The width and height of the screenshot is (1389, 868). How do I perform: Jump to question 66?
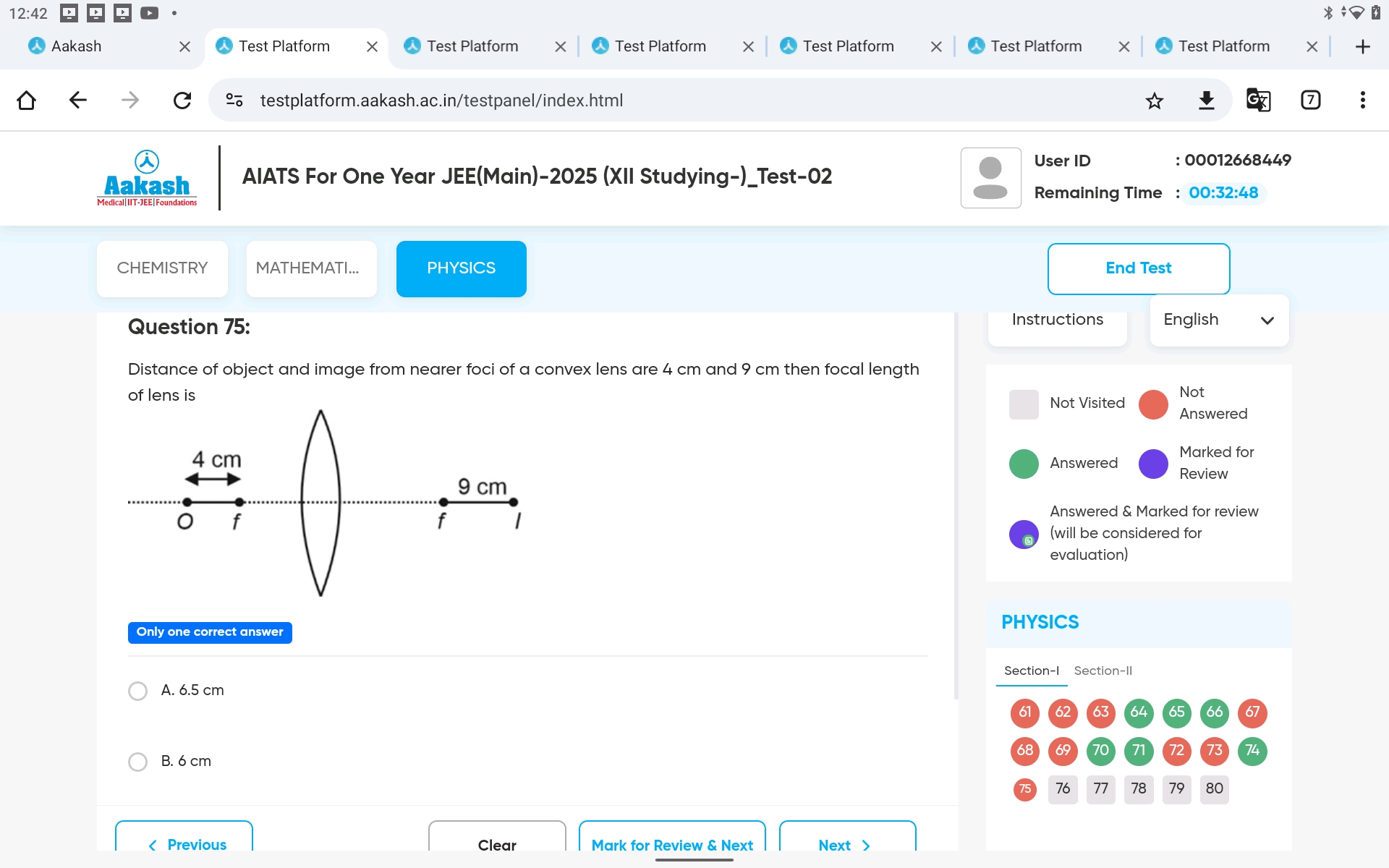click(1215, 712)
